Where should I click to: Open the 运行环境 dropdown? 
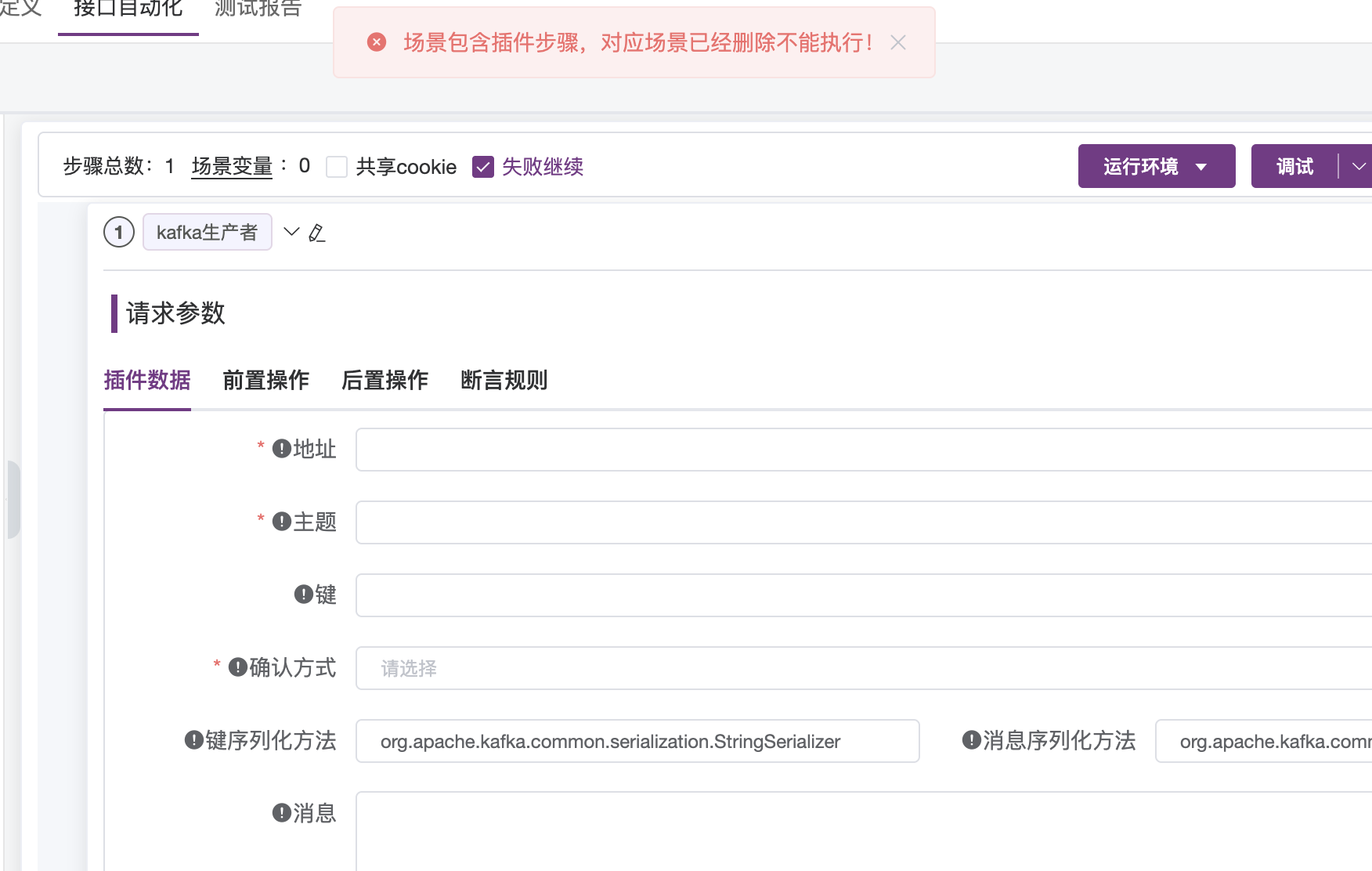point(1157,166)
